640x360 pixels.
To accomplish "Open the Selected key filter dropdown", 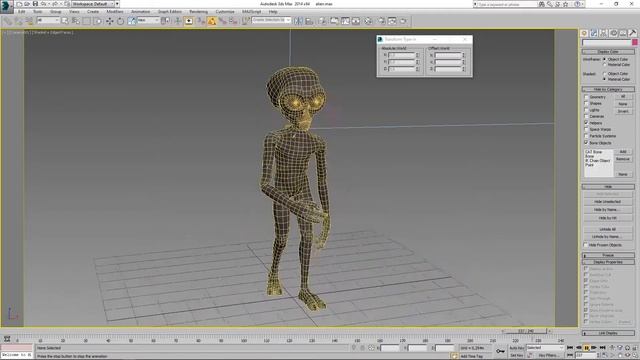I will (544, 348).
